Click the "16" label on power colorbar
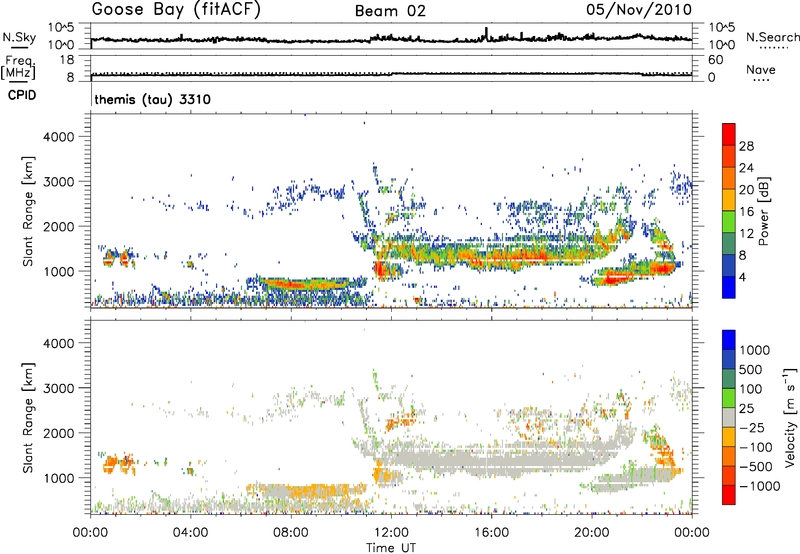The image size is (800, 554). 746,212
